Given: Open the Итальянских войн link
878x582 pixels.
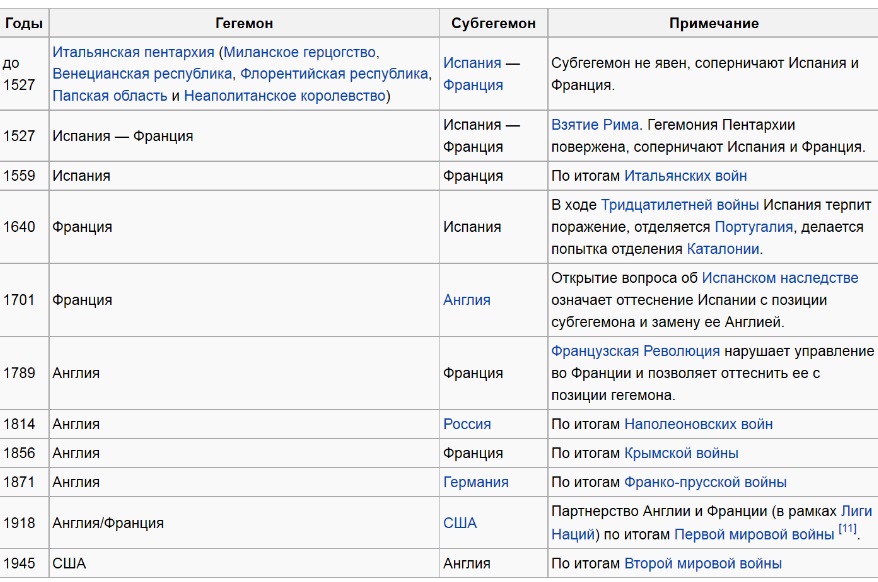Looking at the screenshot, I should point(685,176).
